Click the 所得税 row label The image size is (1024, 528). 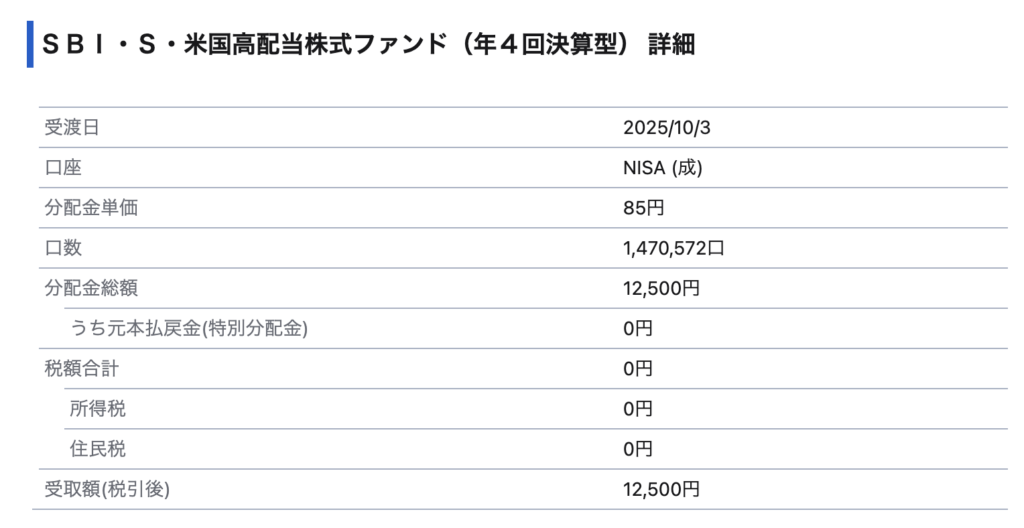(x=98, y=408)
